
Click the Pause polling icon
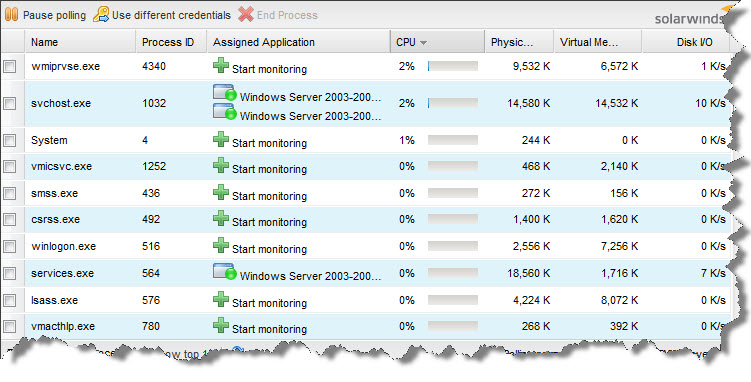click(x=12, y=15)
